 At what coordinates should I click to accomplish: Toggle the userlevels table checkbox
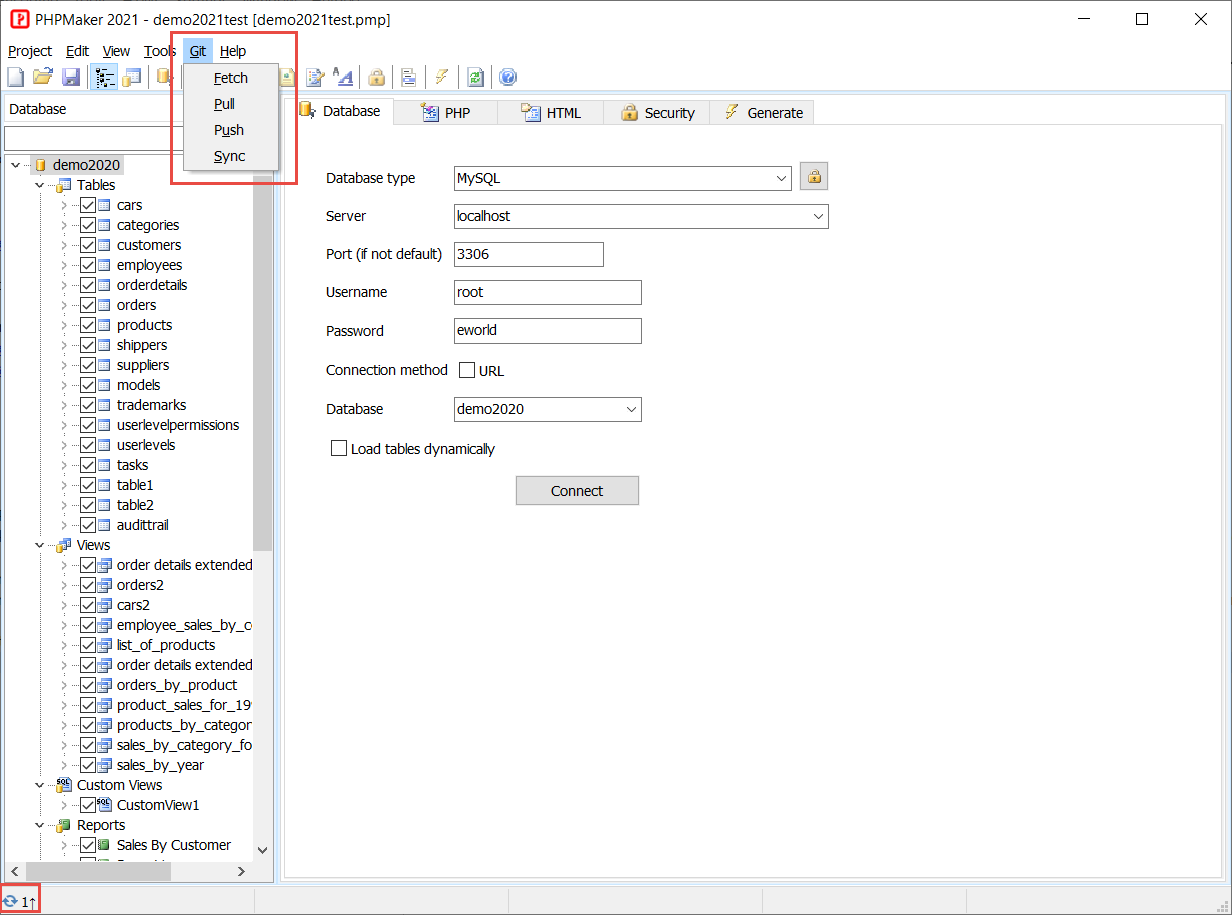pos(88,445)
